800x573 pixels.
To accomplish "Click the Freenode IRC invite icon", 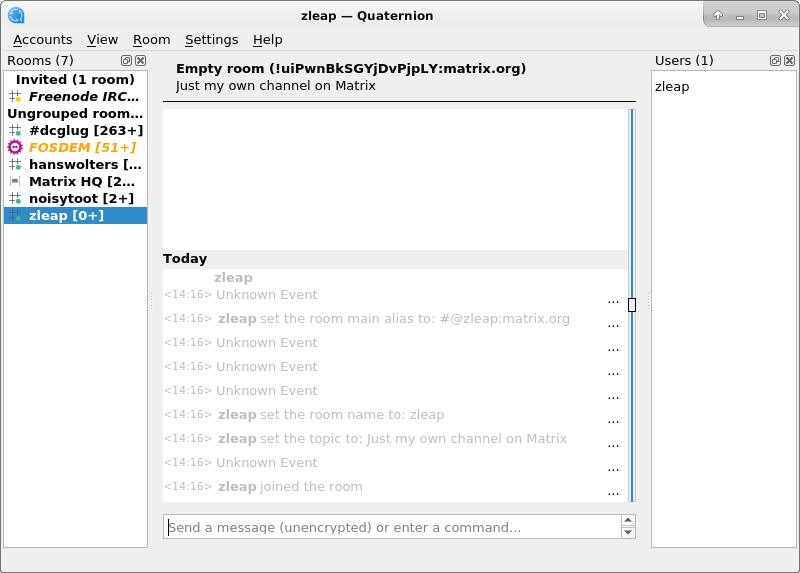I will tap(15, 96).
